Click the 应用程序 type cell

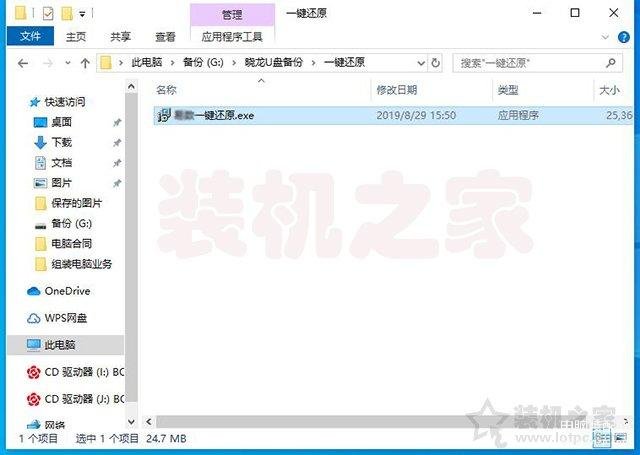[x=518, y=115]
